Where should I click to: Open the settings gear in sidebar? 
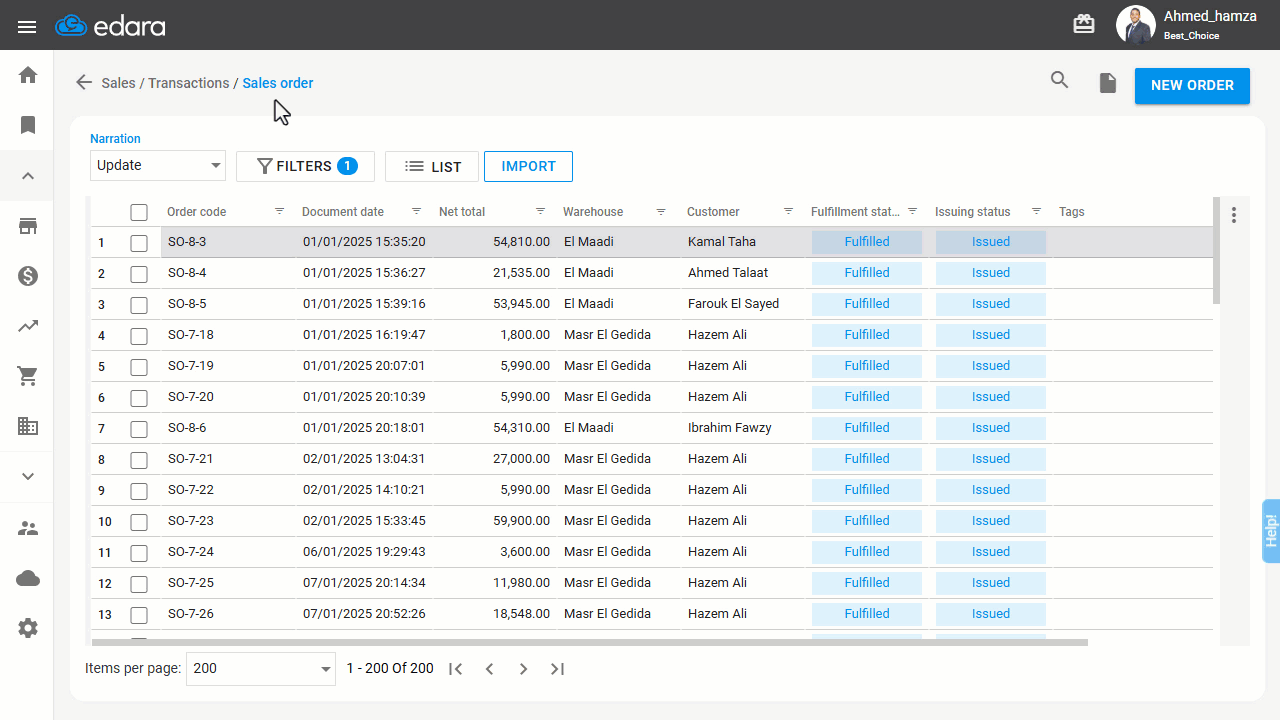pyautogui.click(x=28, y=628)
